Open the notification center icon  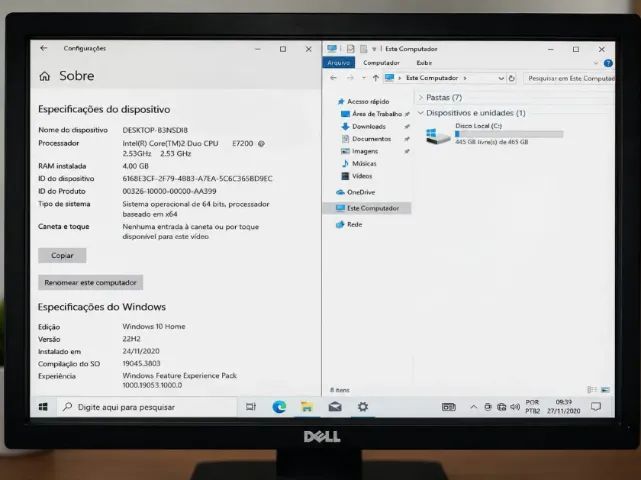tap(596, 407)
